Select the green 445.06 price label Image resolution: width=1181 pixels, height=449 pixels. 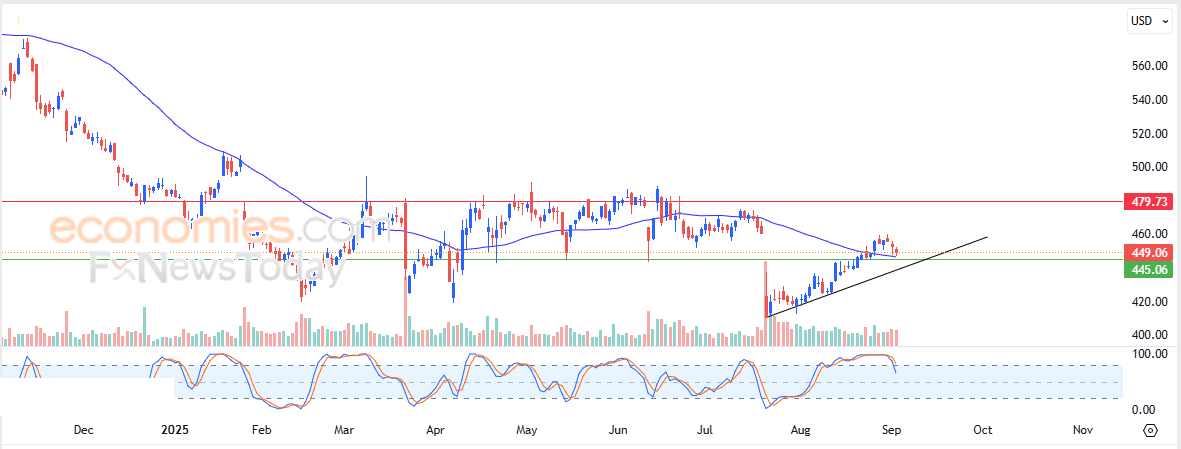coord(1149,269)
